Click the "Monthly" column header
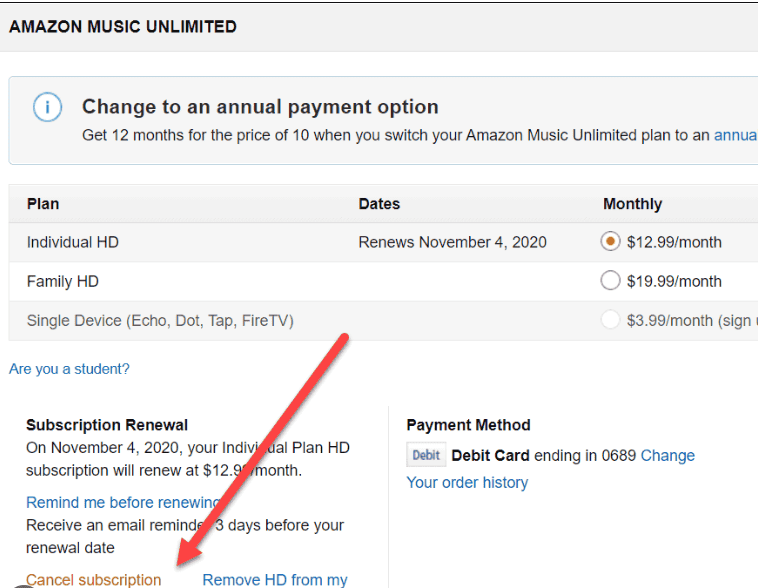This screenshot has width=758, height=588. pyautogui.click(x=632, y=204)
